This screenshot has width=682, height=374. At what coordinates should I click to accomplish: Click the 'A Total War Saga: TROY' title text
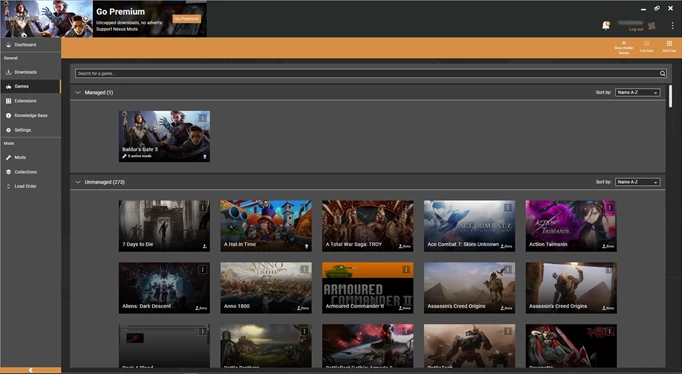click(354, 244)
